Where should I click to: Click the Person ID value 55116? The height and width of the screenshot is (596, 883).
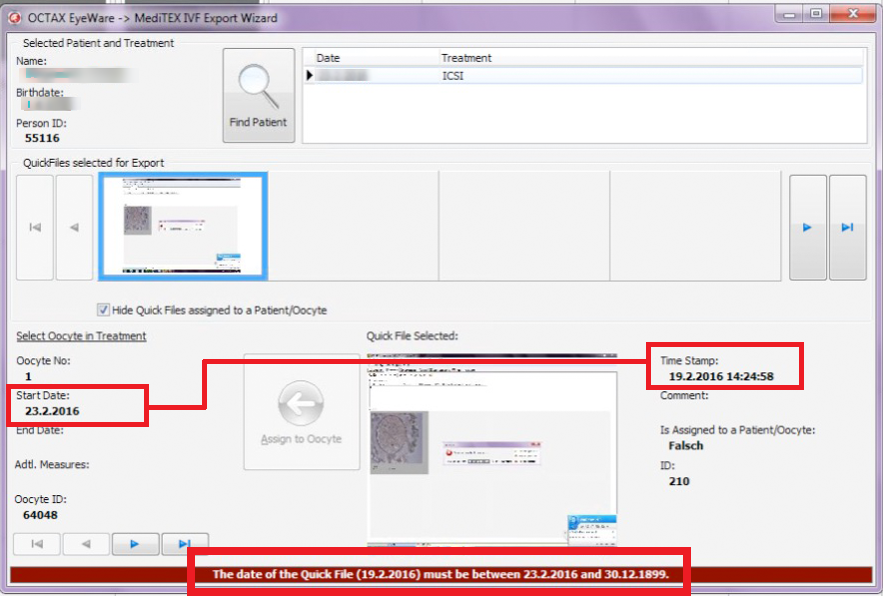[x=42, y=139]
